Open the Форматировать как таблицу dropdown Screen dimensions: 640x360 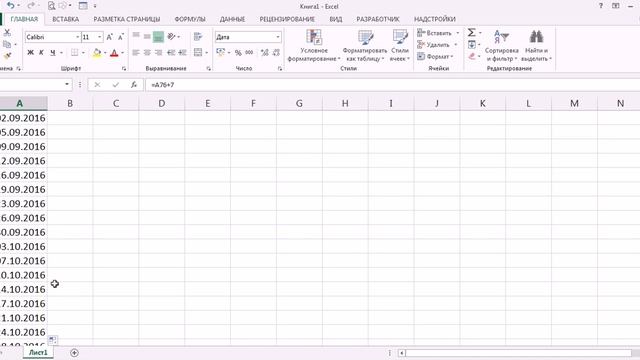coord(365,46)
